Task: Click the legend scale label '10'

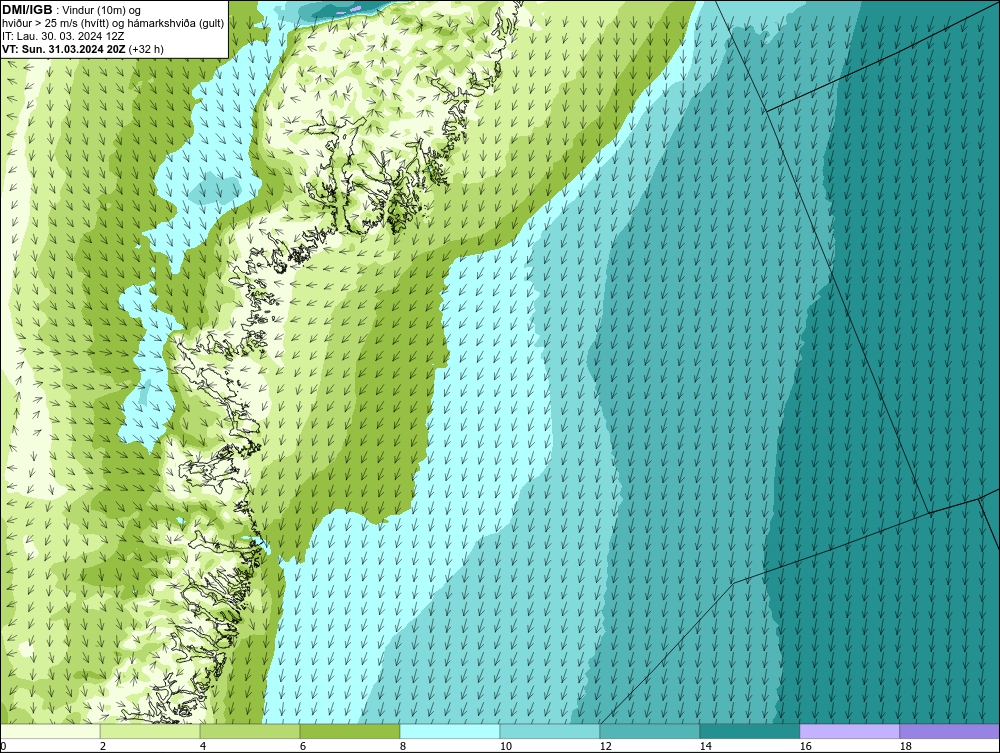Action: click(505, 746)
